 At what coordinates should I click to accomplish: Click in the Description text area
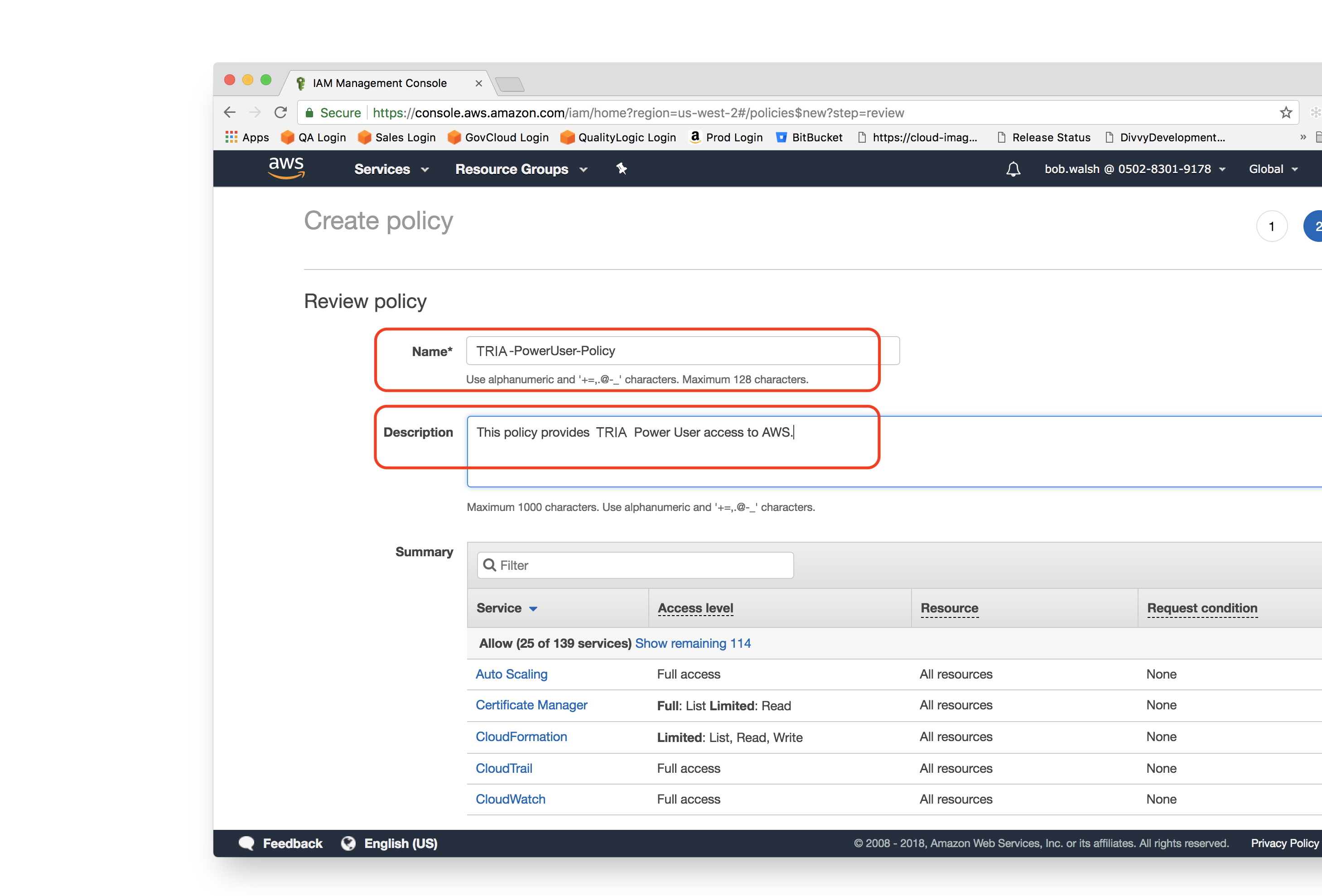coord(894,451)
